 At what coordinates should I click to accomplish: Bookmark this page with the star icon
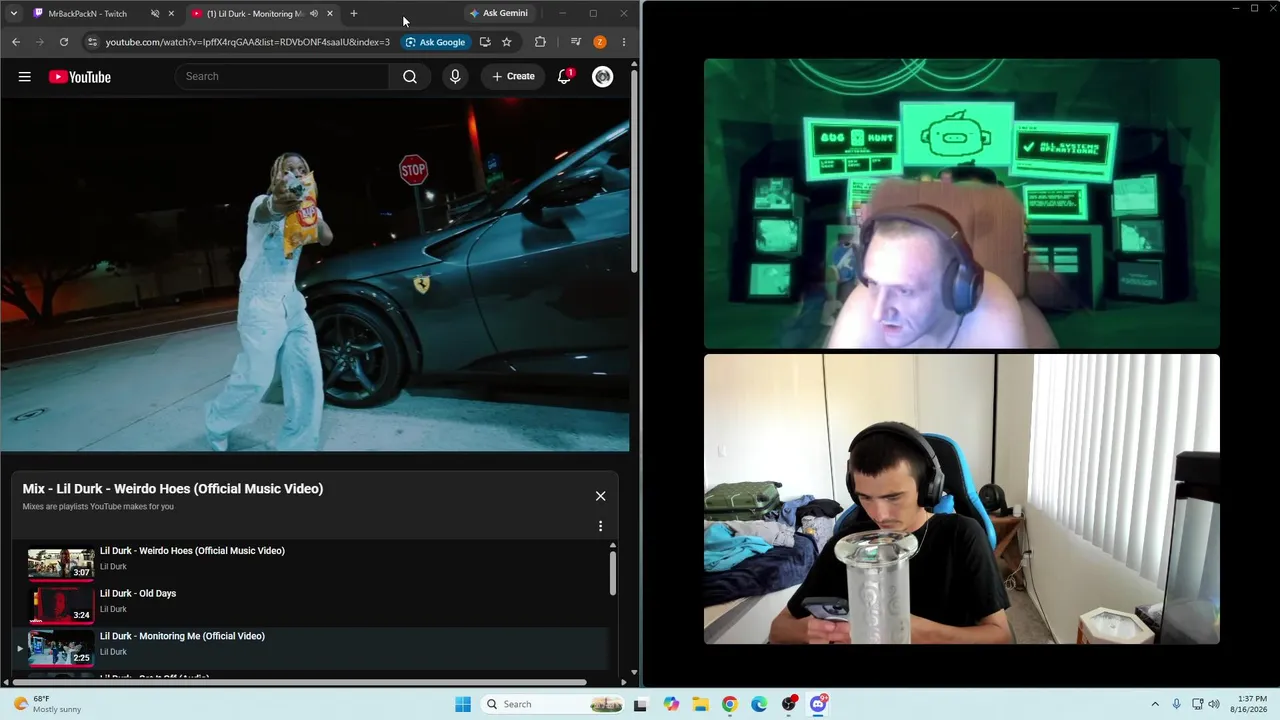[507, 42]
